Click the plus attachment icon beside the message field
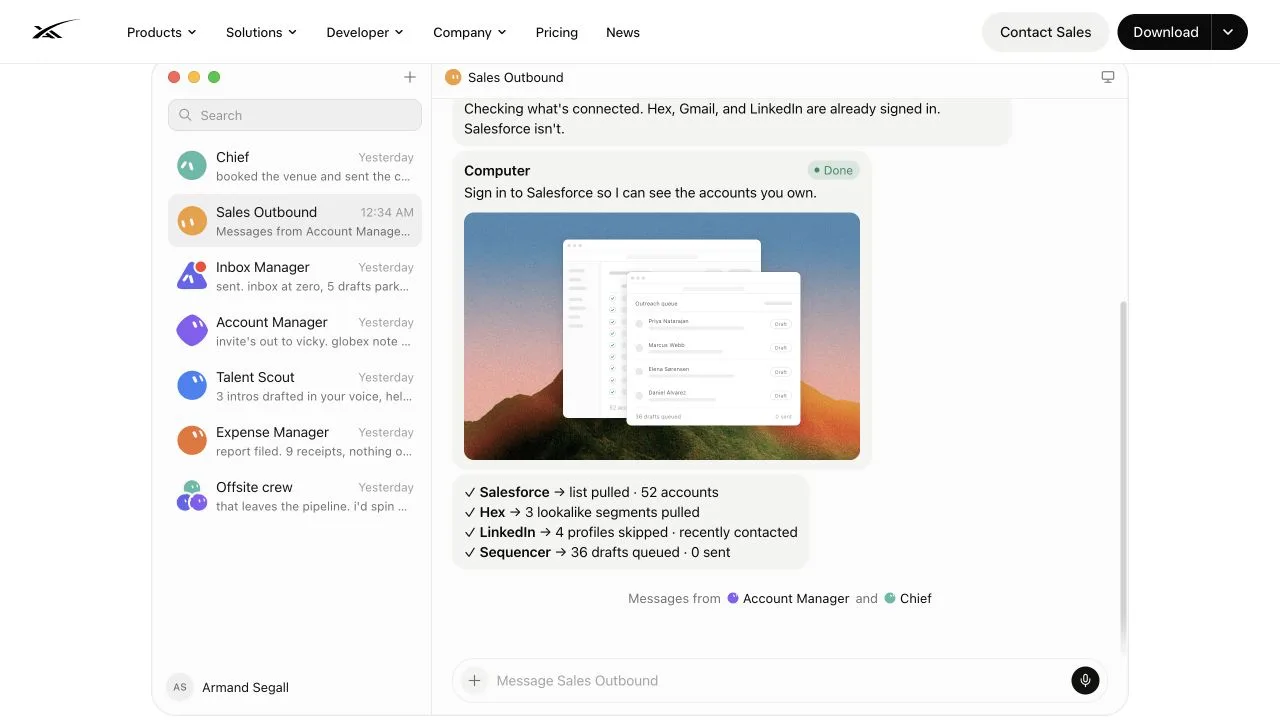Screen dimensions: 1280x720 pyautogui.click(x=475, y=680)
